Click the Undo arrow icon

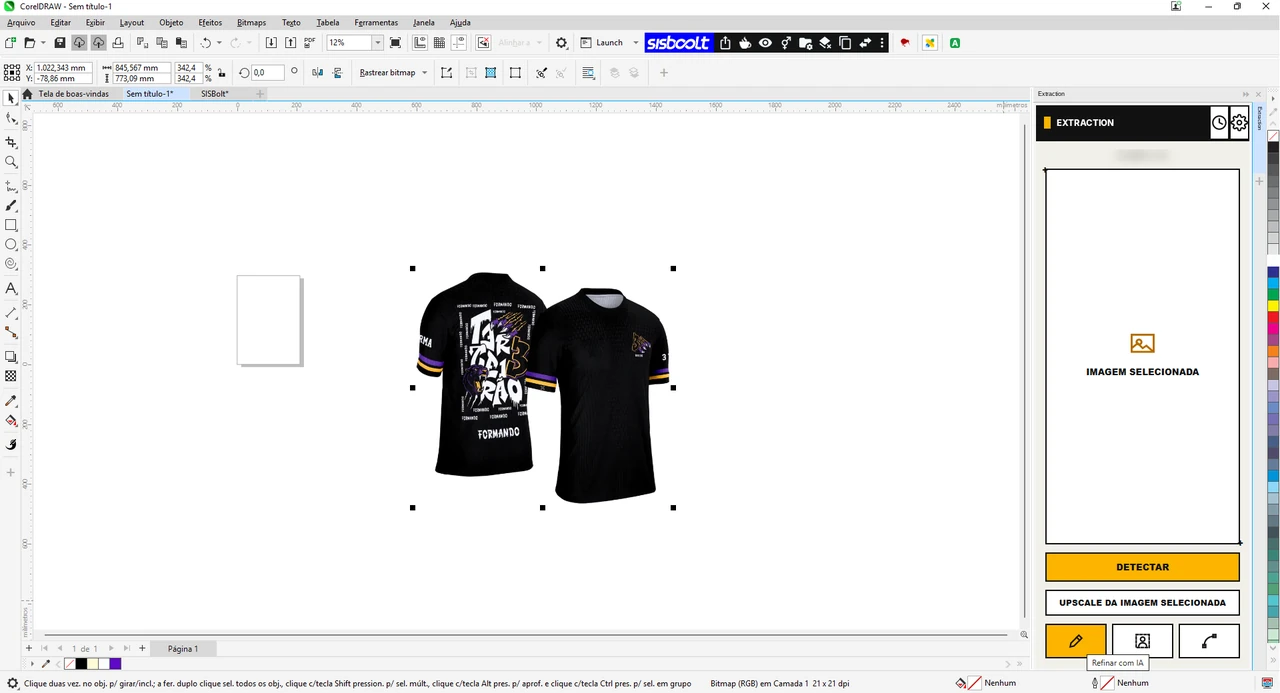206,43
